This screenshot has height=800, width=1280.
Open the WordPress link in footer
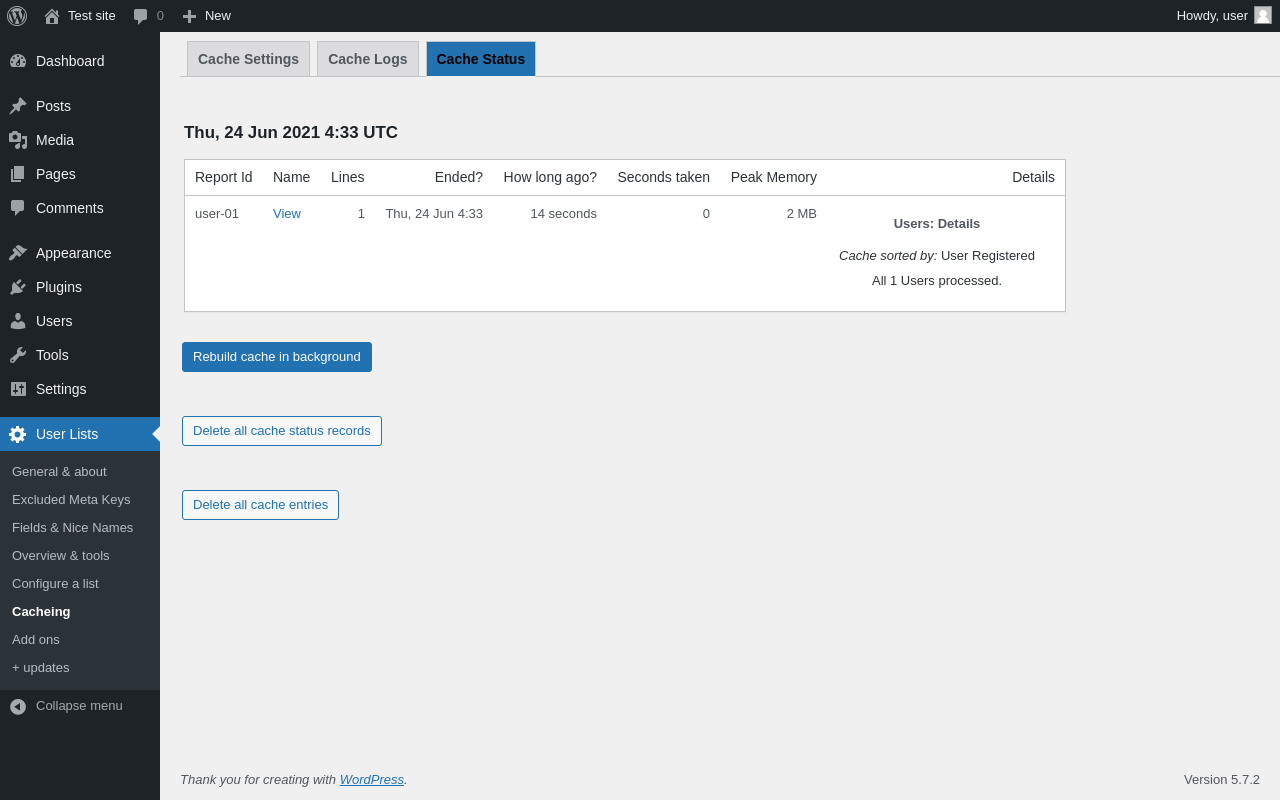coord(372,779)
